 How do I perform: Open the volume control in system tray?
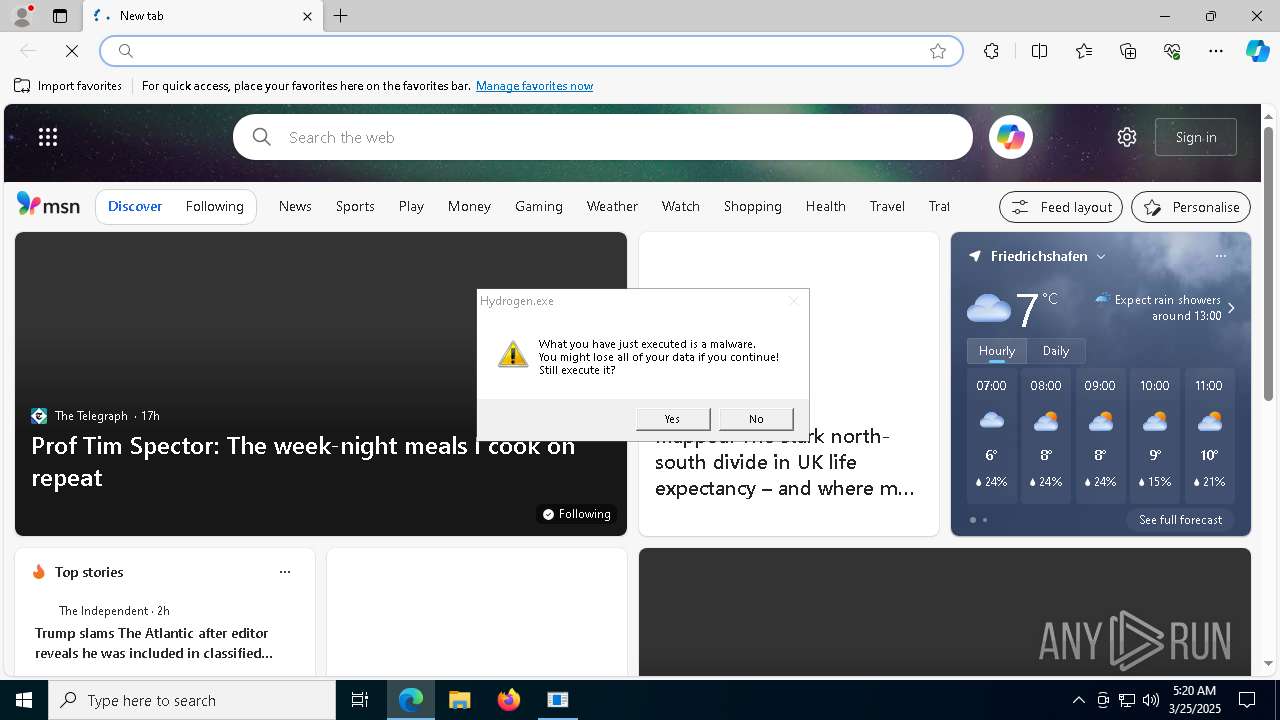click(x=1151, y=700)
